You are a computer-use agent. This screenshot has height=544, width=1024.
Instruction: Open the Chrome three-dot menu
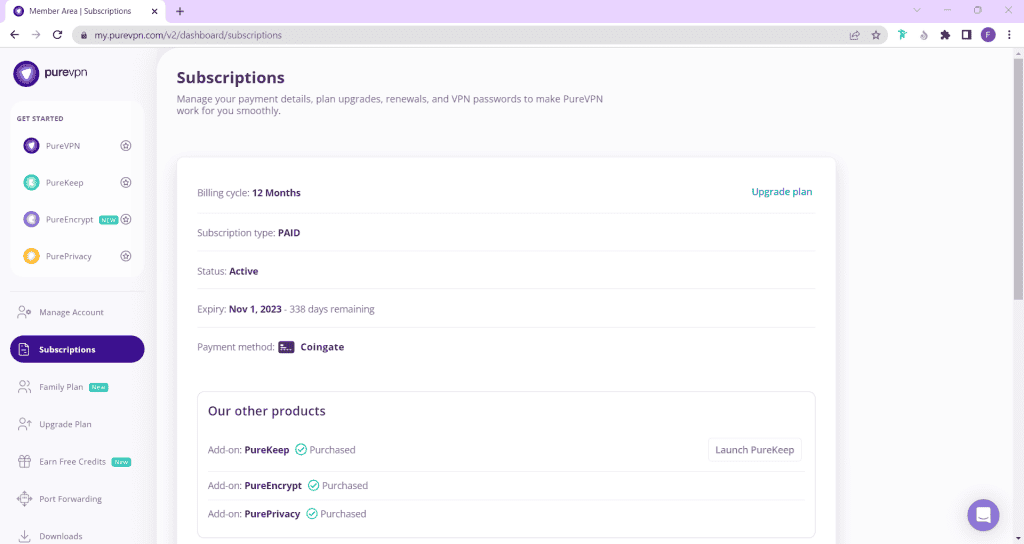click(1009, 35)
